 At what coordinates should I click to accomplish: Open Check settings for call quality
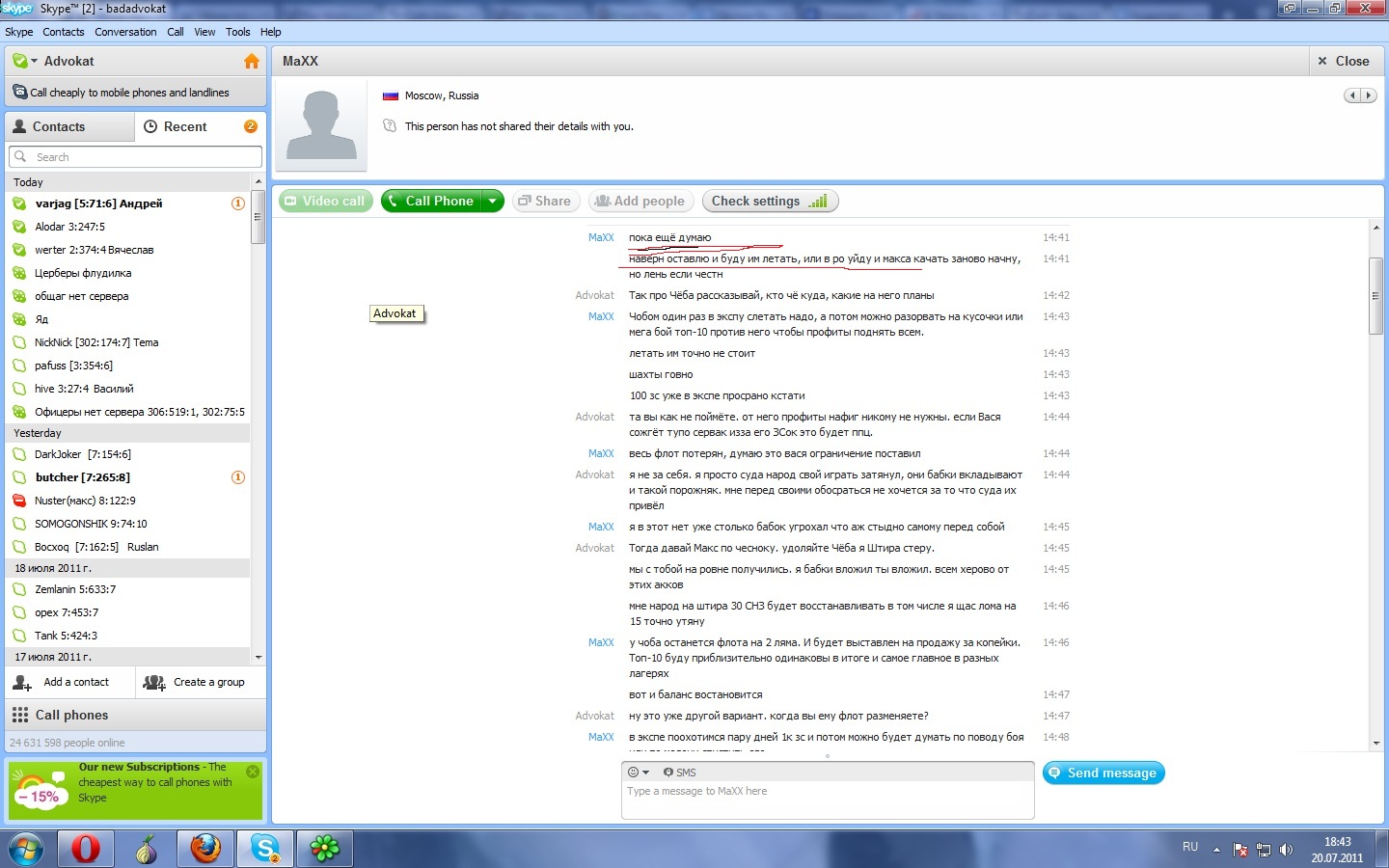[x=770, y=201]
